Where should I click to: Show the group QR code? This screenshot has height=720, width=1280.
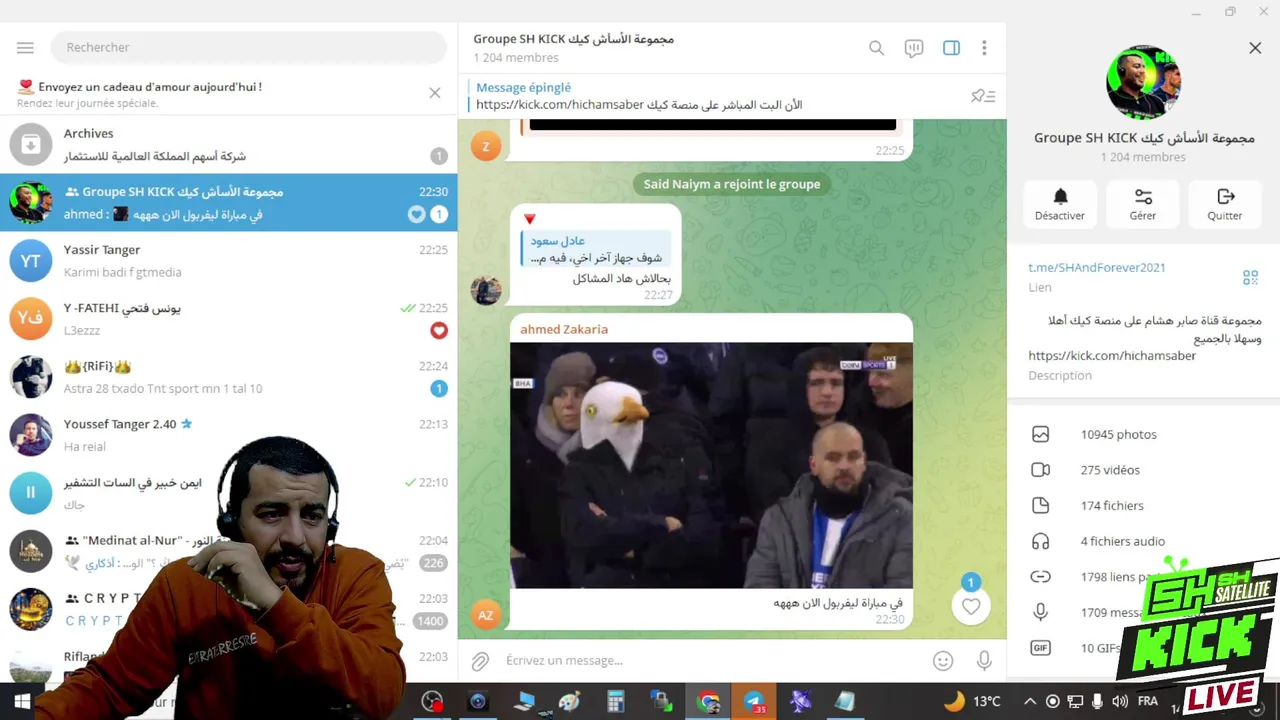pos(1250,277)
